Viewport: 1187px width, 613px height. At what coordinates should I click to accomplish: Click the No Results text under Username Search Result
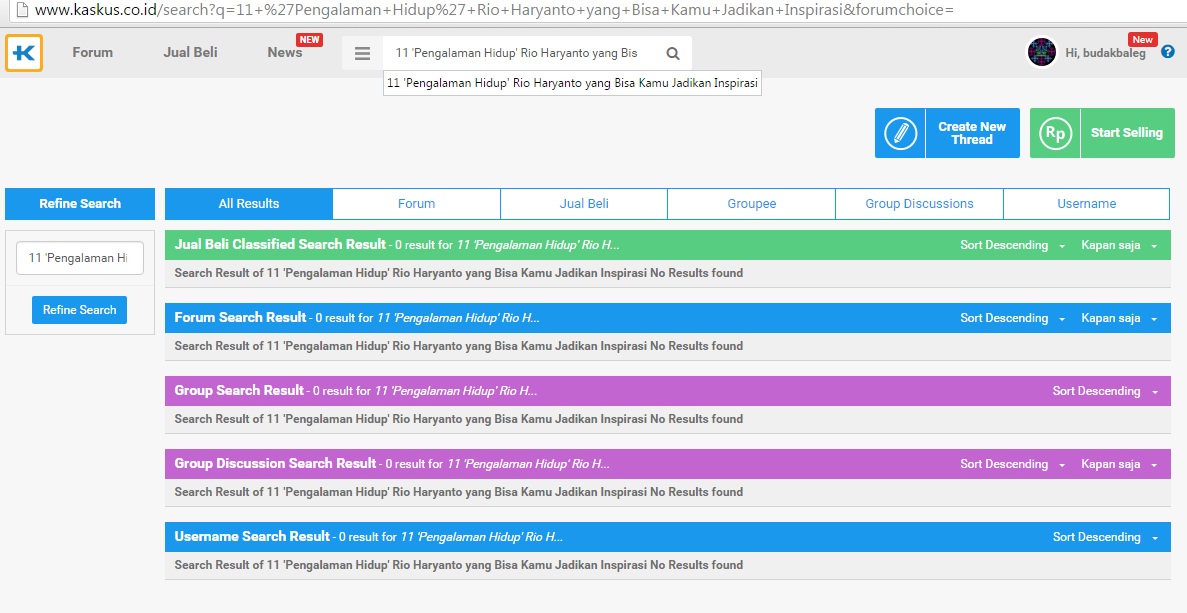[459, 565]
